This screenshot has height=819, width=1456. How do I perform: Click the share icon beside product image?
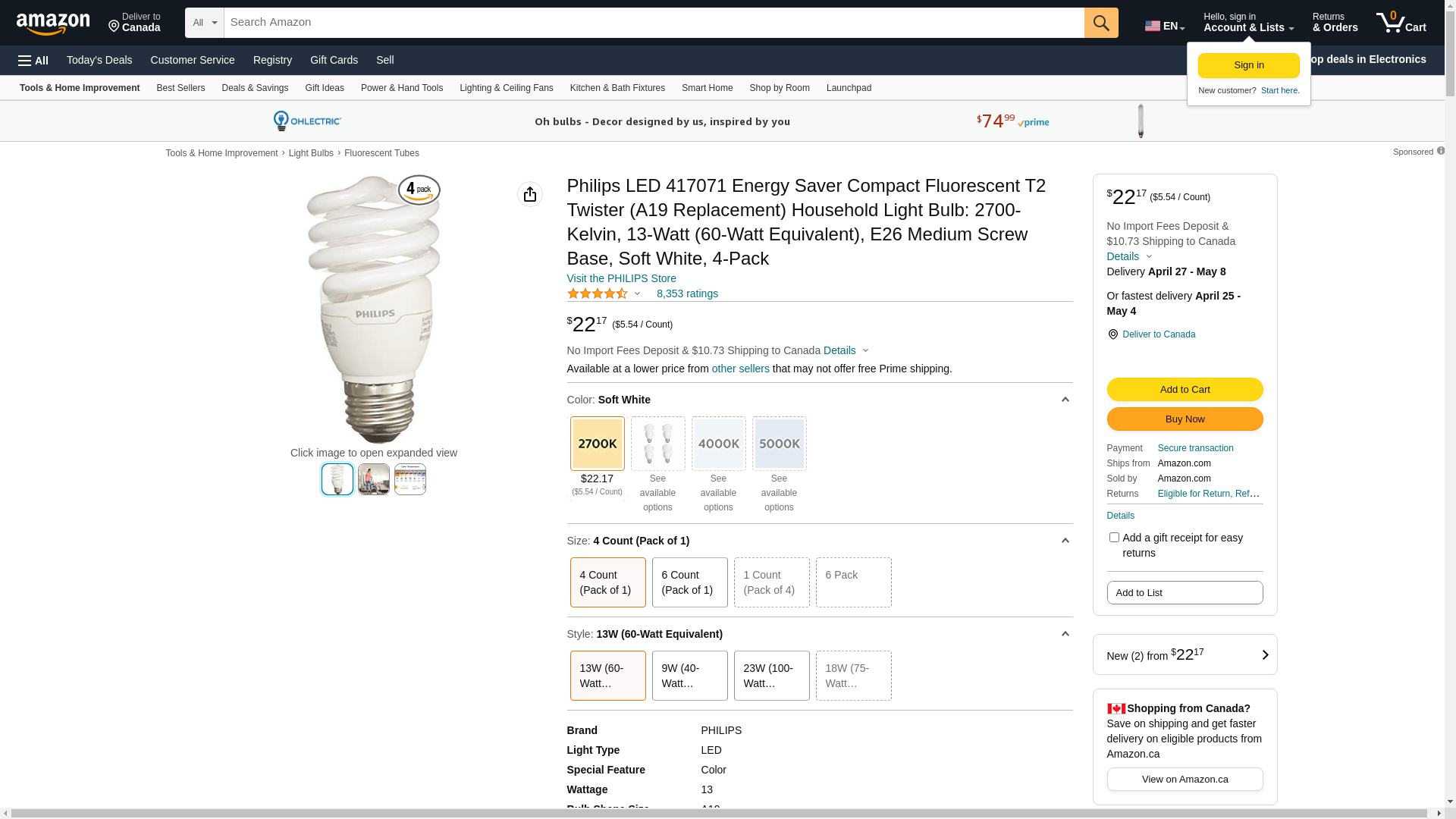tap(529, 194)
